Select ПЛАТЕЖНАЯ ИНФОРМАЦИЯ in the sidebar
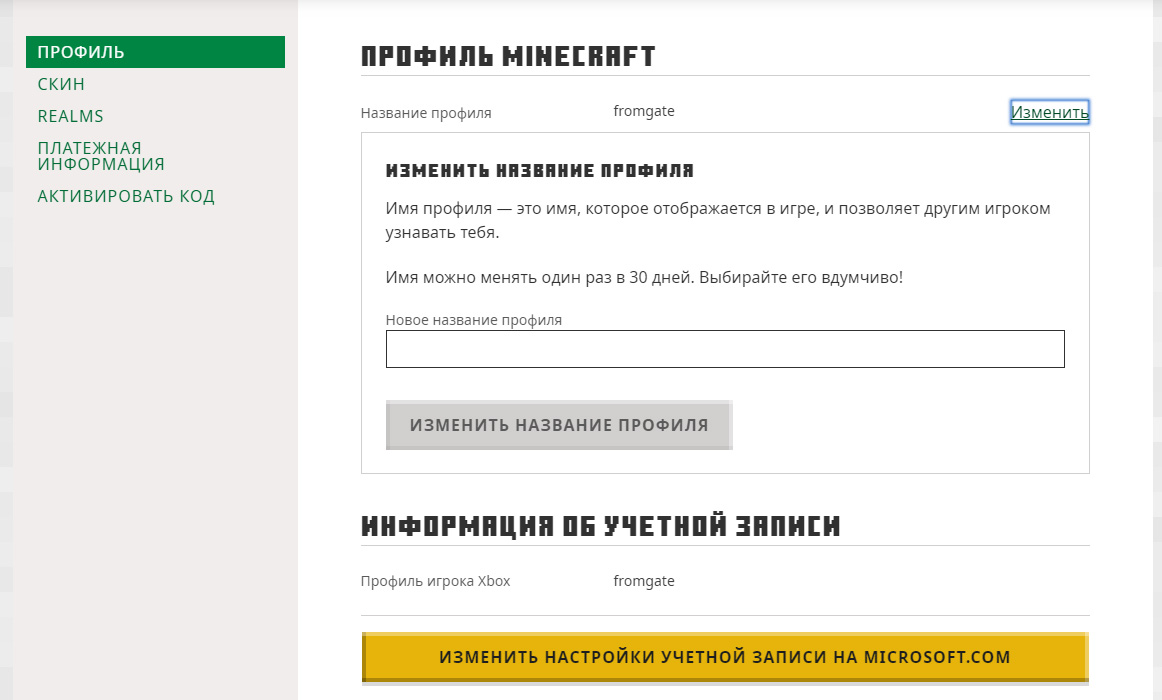Screen dimensions: 1162x700 pos(101,156)
